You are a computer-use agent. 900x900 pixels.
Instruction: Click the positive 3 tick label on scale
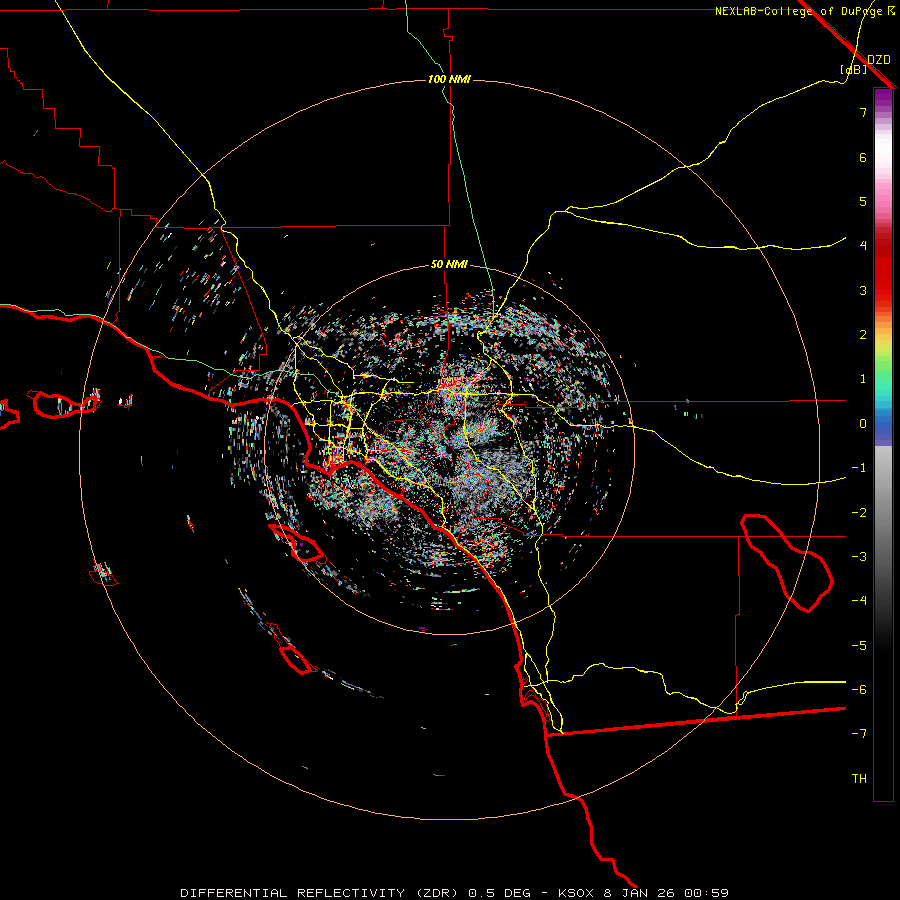(x=863, y=290)
